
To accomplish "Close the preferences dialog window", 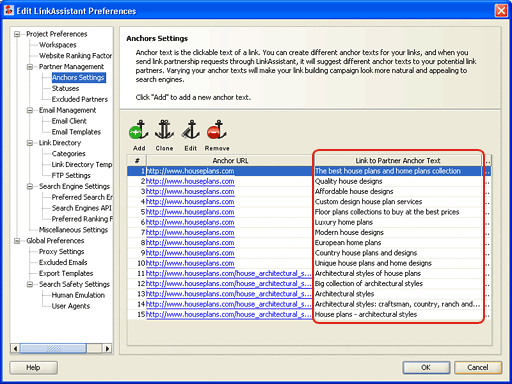I will [x=501, y=11].
